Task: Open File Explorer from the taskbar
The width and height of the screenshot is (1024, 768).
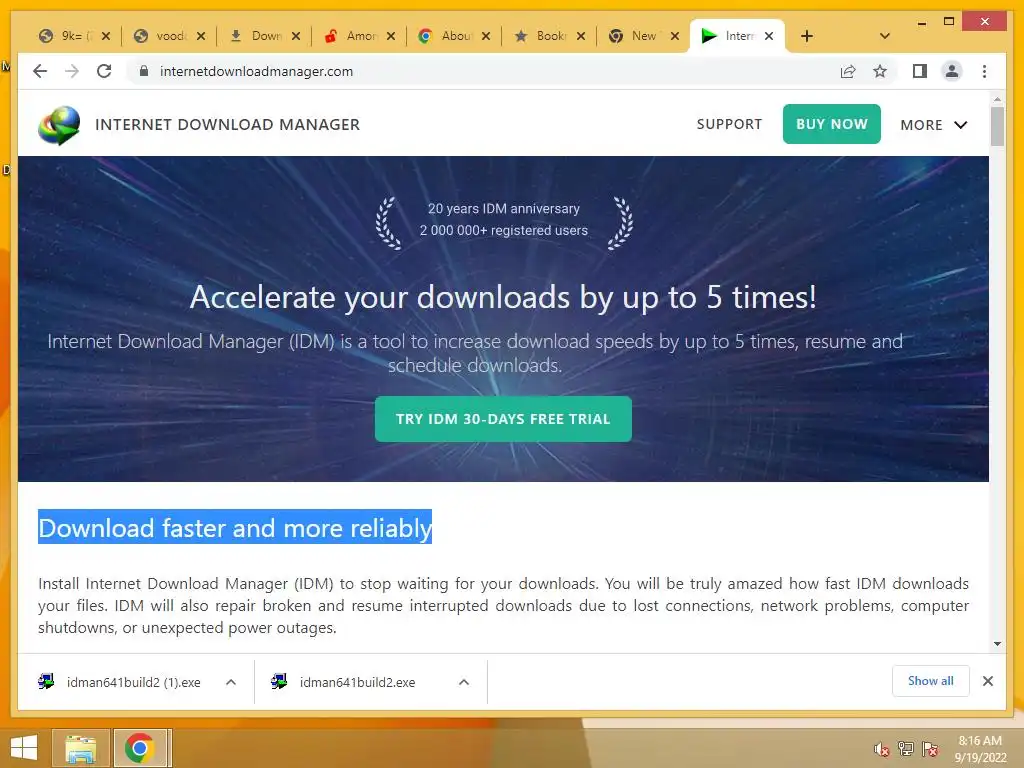Action: coord(80,748)
